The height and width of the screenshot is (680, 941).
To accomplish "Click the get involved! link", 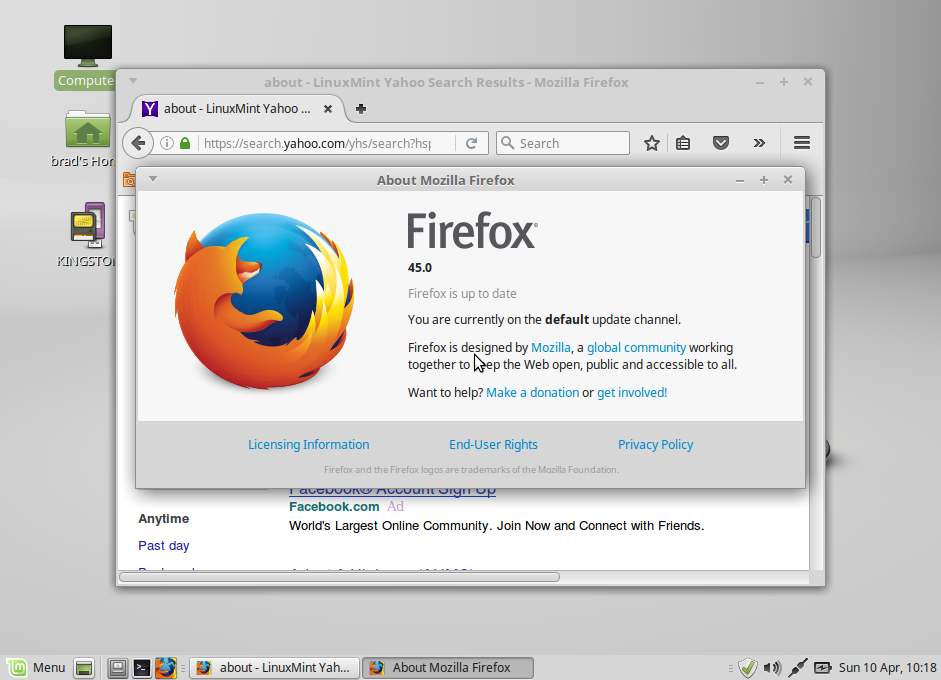I will [632, 393].
